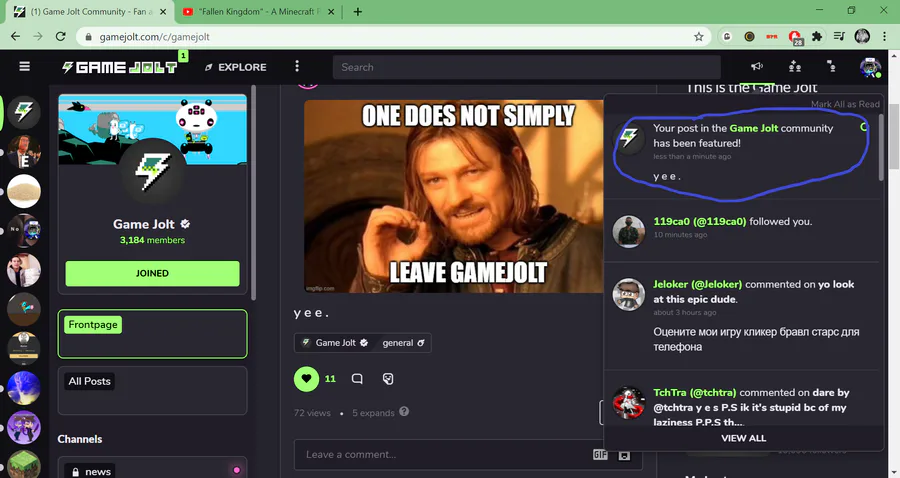Viewport: 900px width, 478px height.
Task: Open the TchTra username link
Action: click(695, 392)
